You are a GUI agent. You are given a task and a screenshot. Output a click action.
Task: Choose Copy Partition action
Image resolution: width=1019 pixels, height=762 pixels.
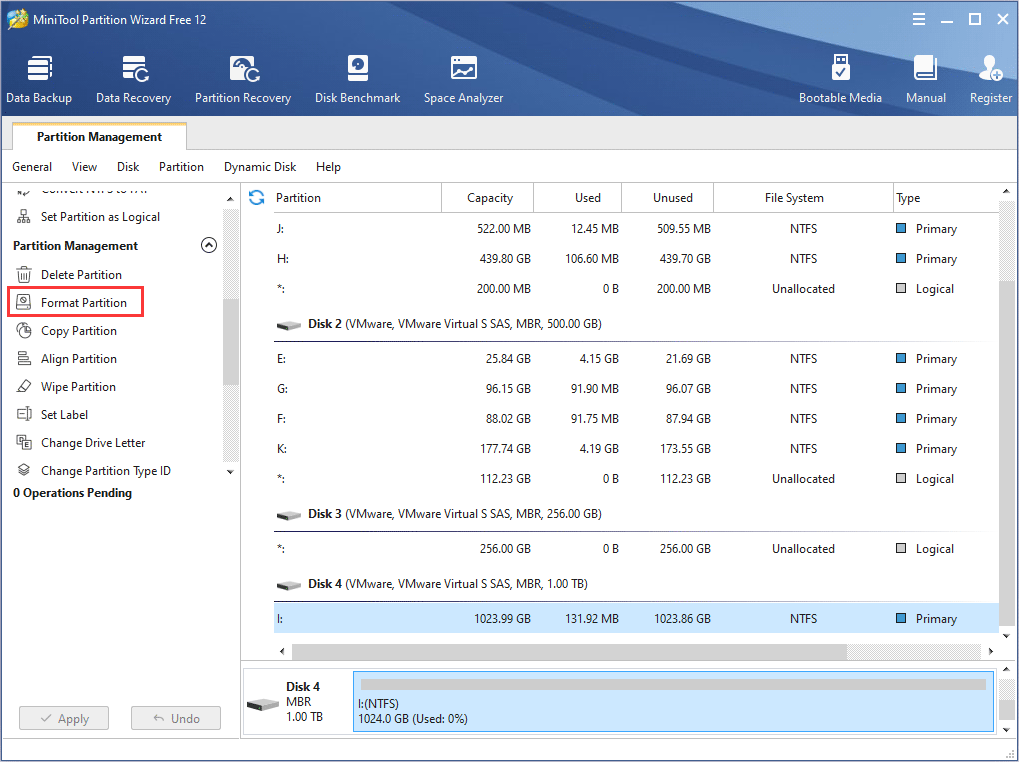(79, 331)
